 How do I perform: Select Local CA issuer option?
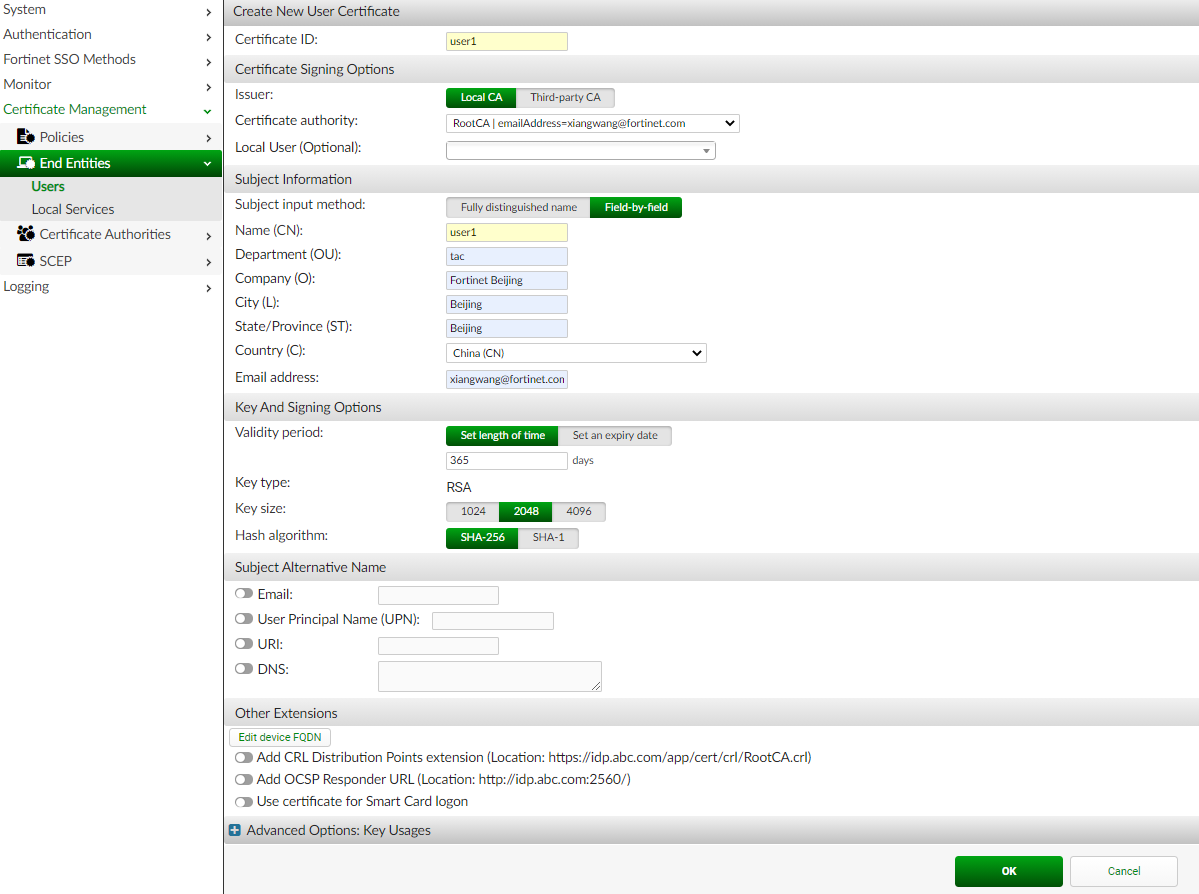click(x=481, y=97)
